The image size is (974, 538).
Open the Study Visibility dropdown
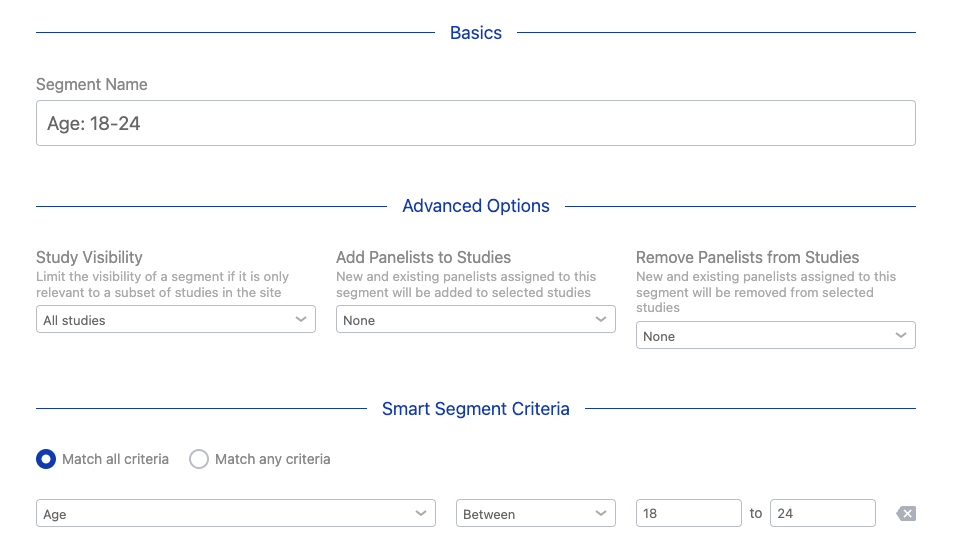click(176, 319)
